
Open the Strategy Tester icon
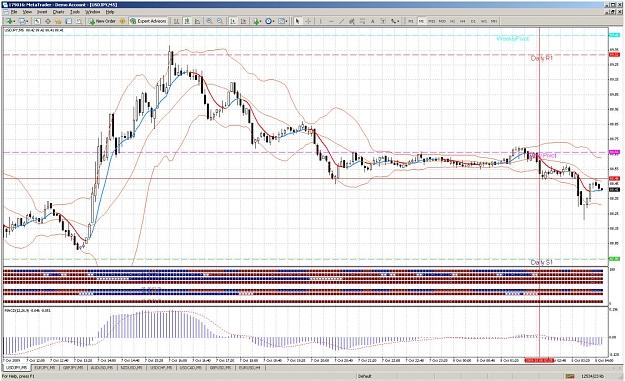pos(79,21)
